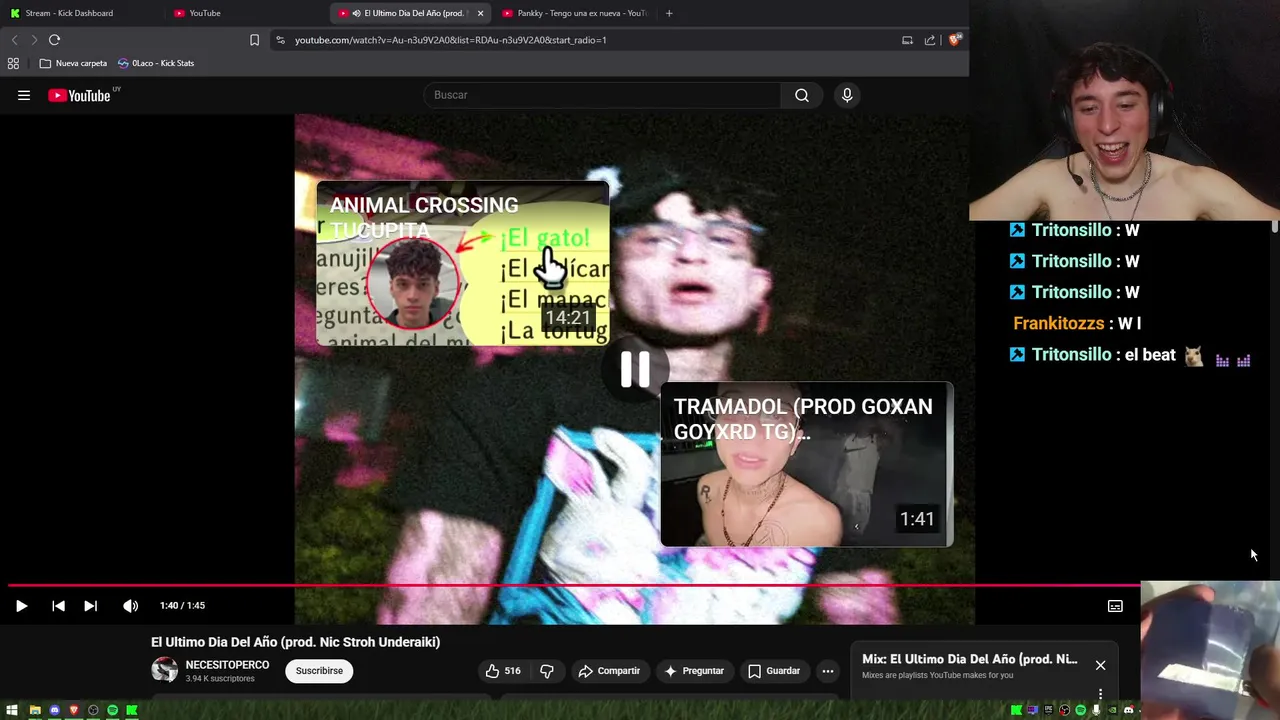The image size is (1280, 720).
Task: Open ANIMAL CROSSING TUCUPITA suggested video
Action: 462,263
